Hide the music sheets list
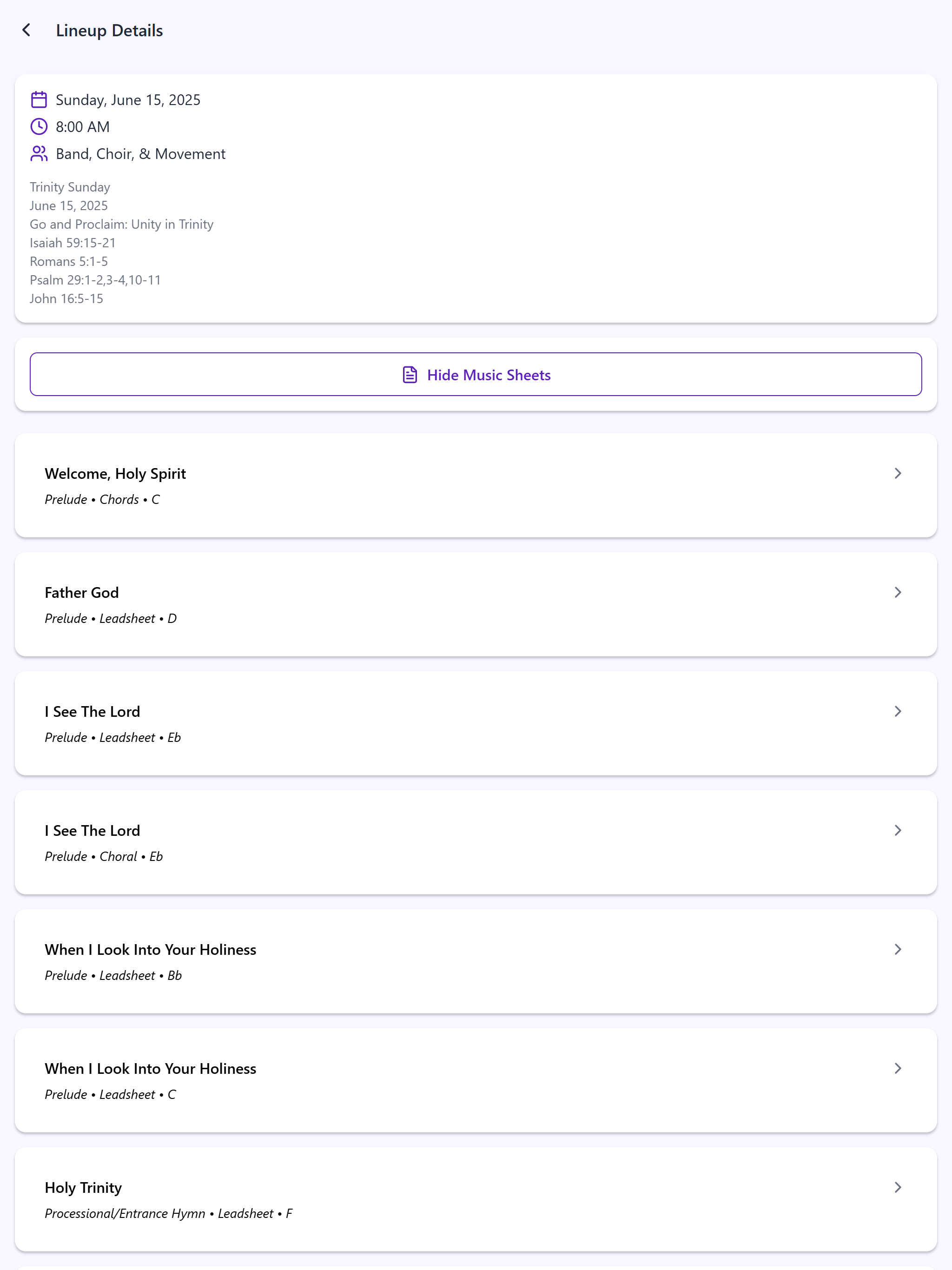Image resolution: width=952 pixels, height=1270 pixels. pyautogui.click(x=488, y=375)
